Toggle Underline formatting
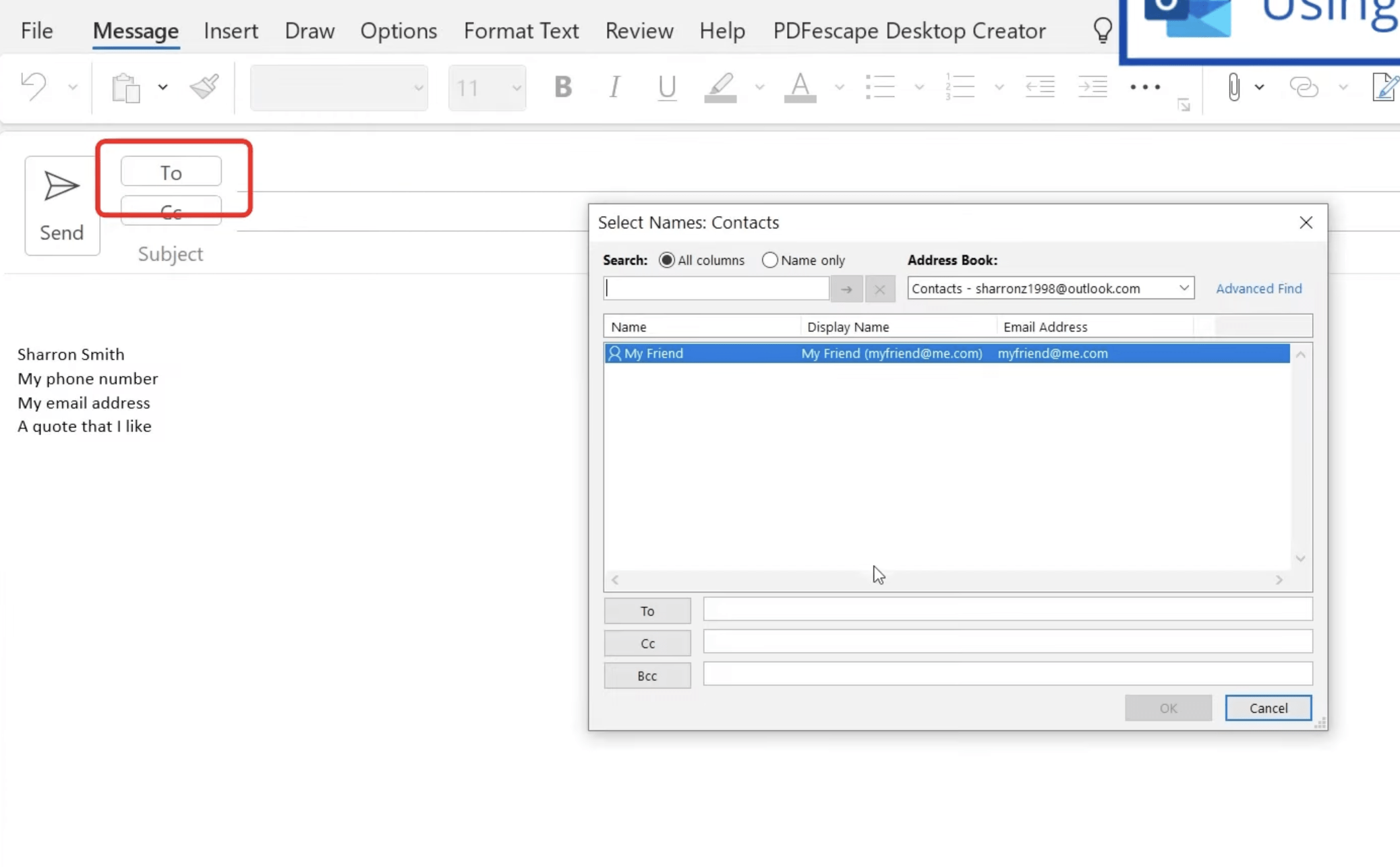 (667, 87)
